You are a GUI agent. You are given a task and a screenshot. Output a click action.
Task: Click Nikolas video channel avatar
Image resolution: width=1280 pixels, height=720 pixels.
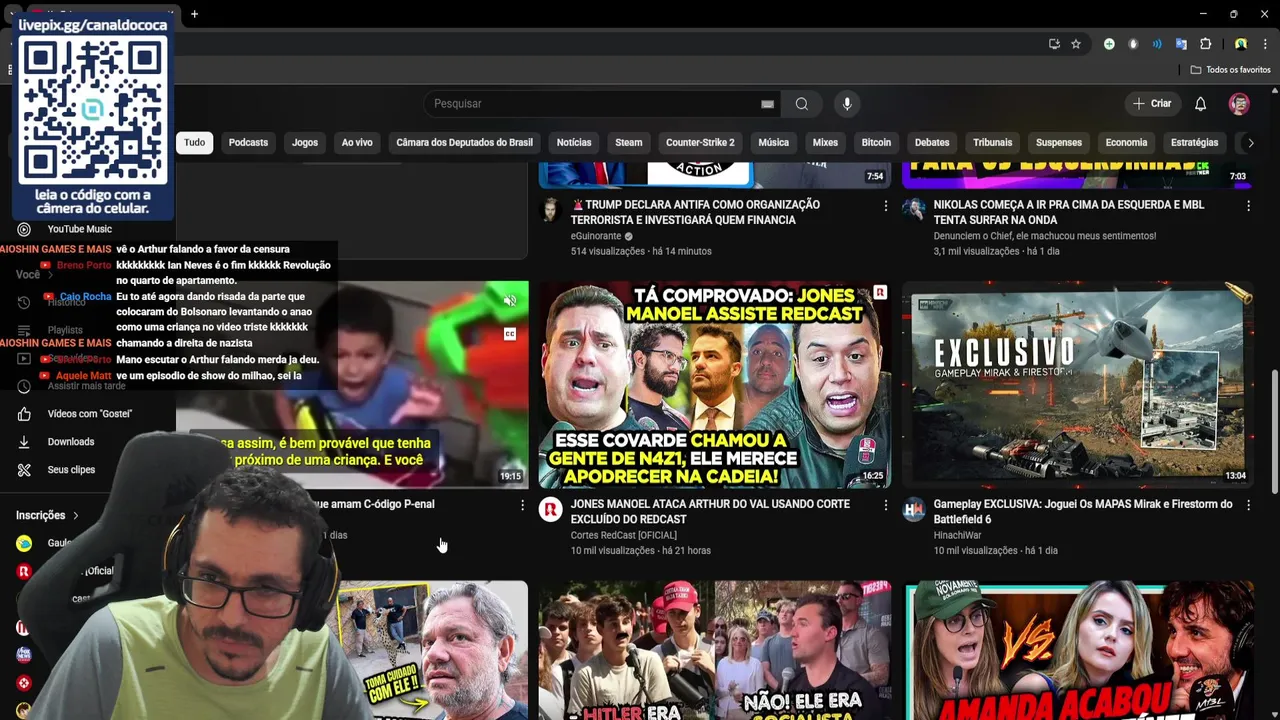(913, 210)
